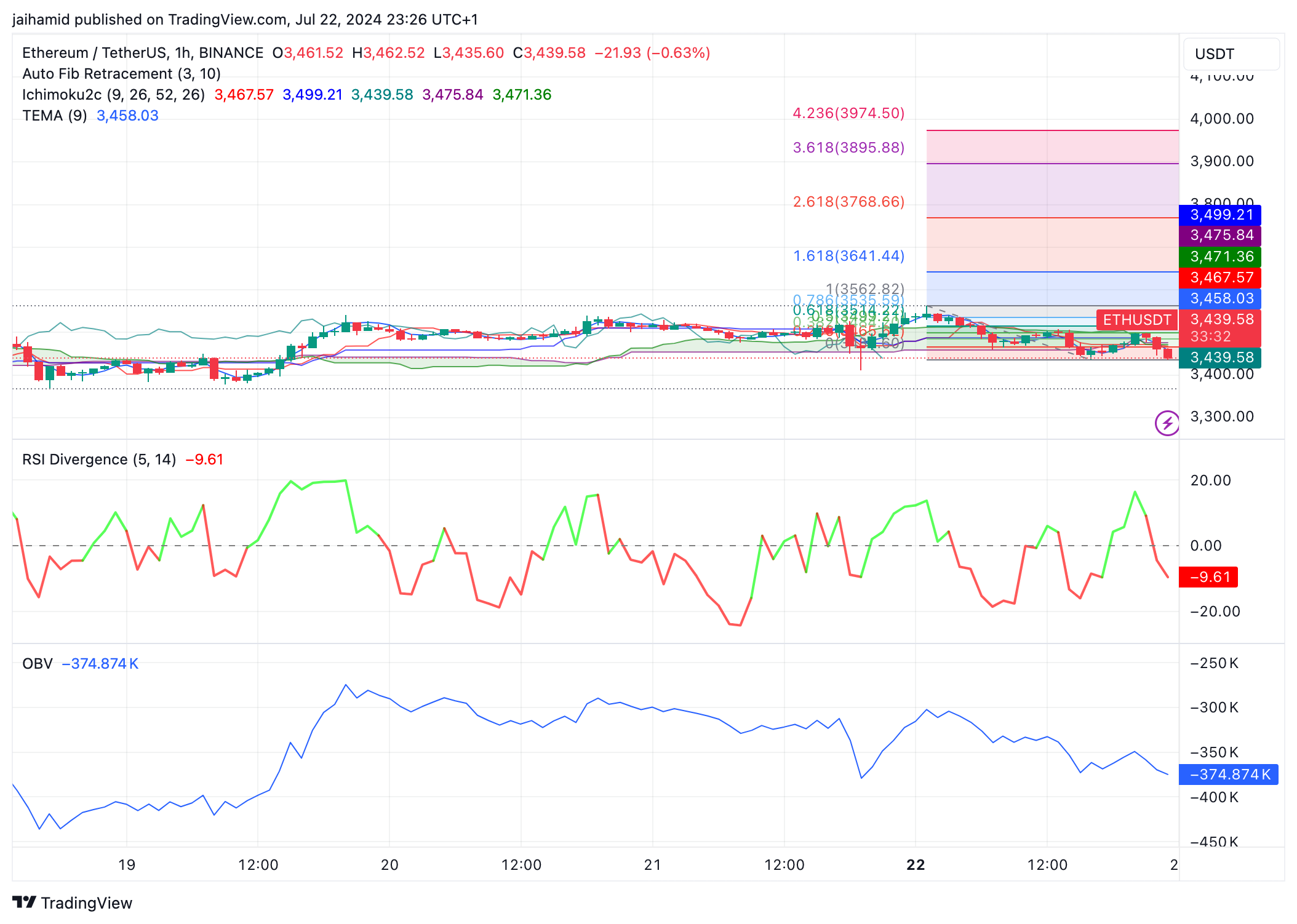Click the TEMA value 3,458.03 in legend

click(x=127, y=116)
